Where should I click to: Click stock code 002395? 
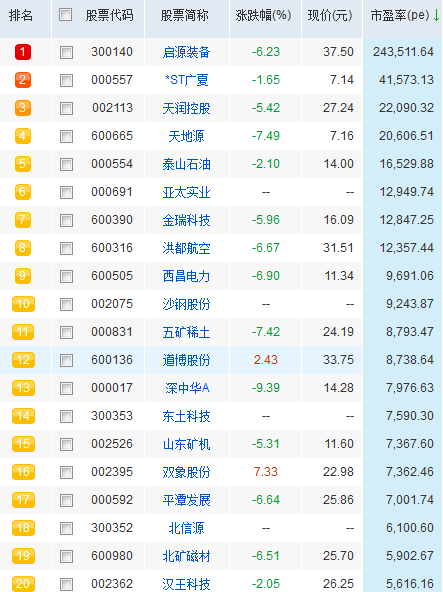tap(112, 472)
